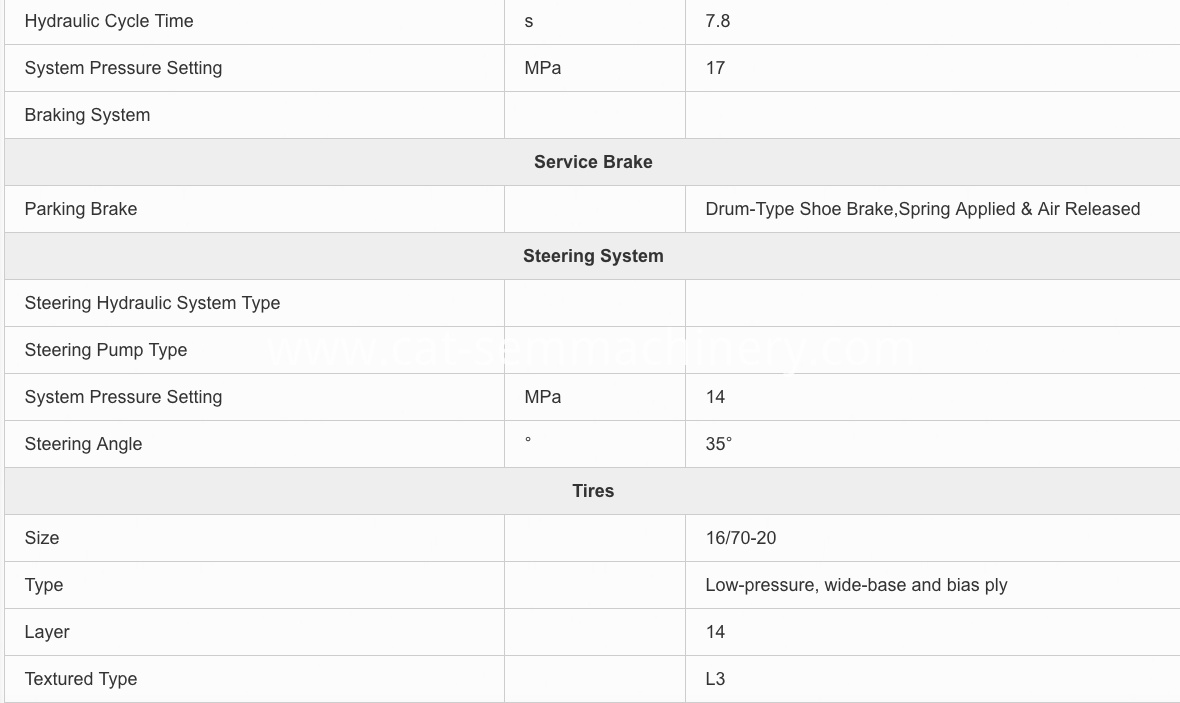Select the Hydraulic Cycle Time row label
Image resolution: width=1180 pixels, height=703 pixels.
pos(109,21)
